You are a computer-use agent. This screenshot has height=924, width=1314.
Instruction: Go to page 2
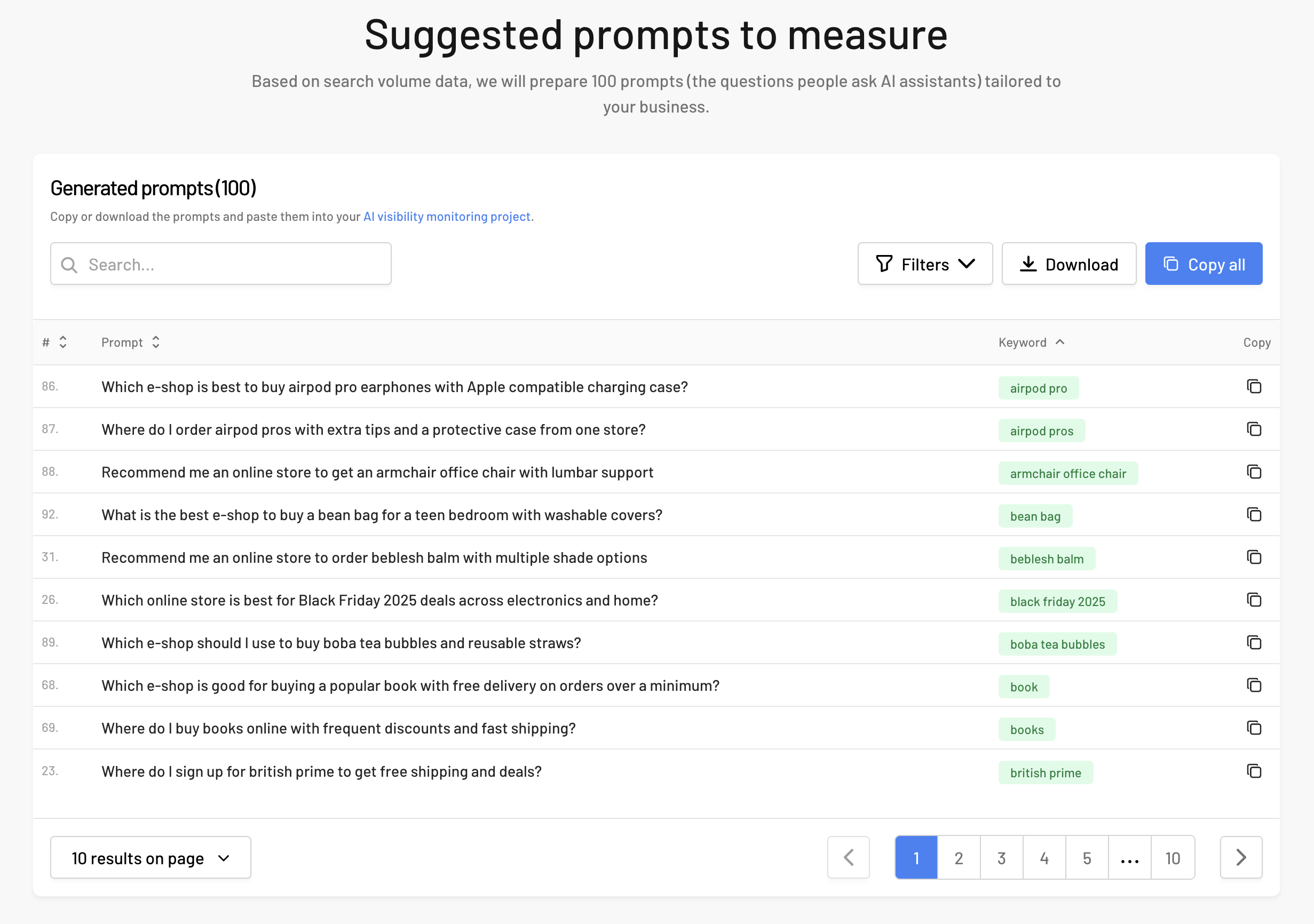tap(959, 858)
